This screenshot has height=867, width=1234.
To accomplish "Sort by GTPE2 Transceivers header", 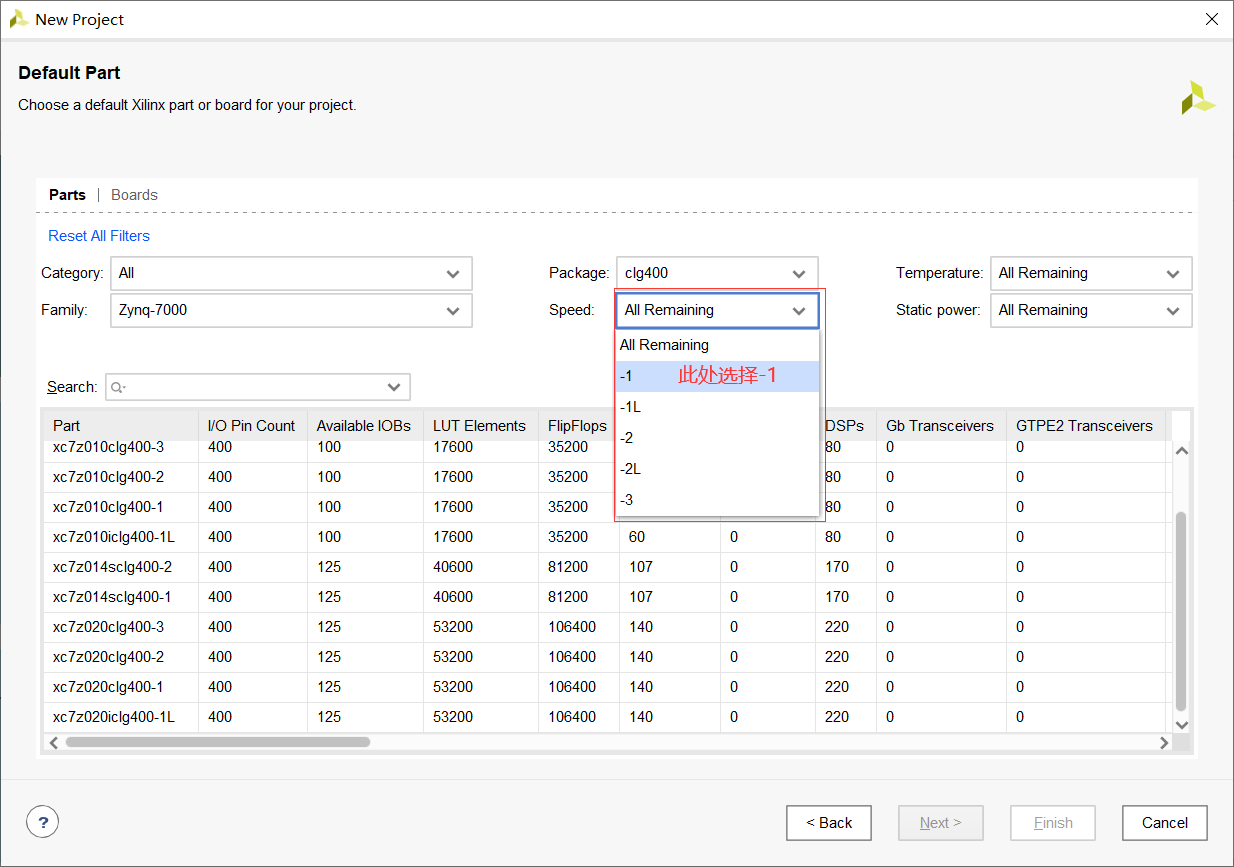I will [x=1085, y=426].
